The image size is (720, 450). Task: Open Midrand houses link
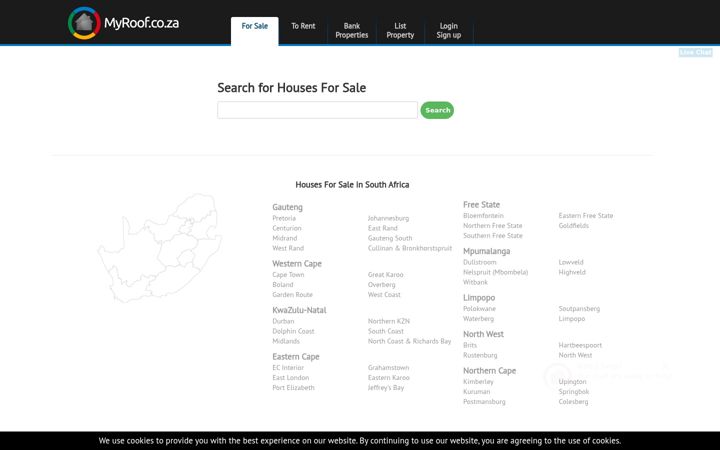point(285,238)
